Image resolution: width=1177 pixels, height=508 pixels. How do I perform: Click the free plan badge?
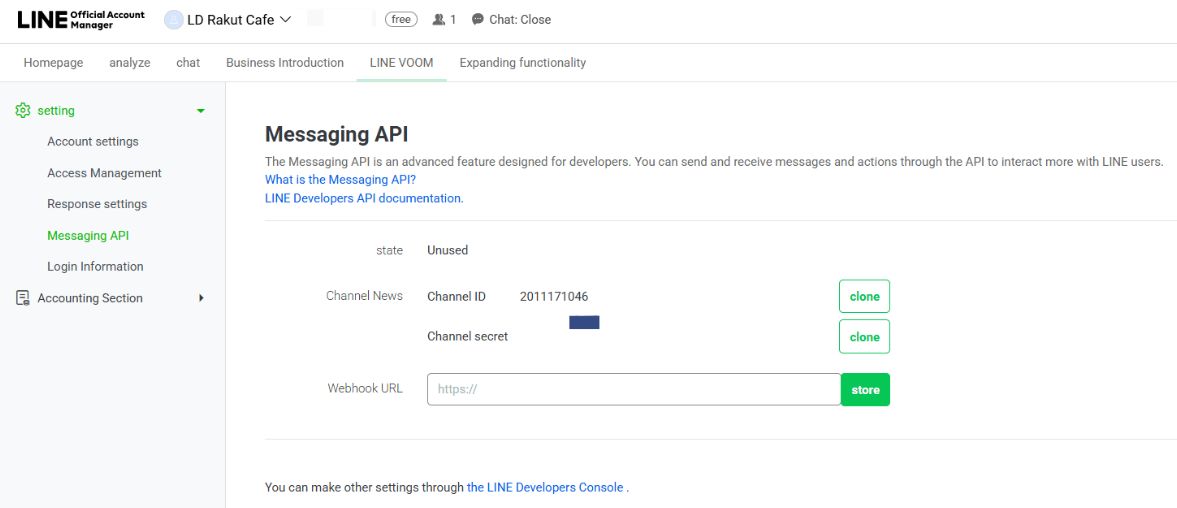(x=401, y=20)
